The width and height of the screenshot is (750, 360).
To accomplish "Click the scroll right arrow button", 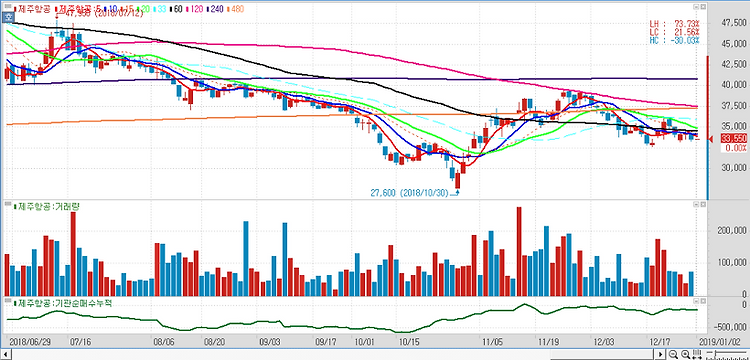I will [661, 354].
